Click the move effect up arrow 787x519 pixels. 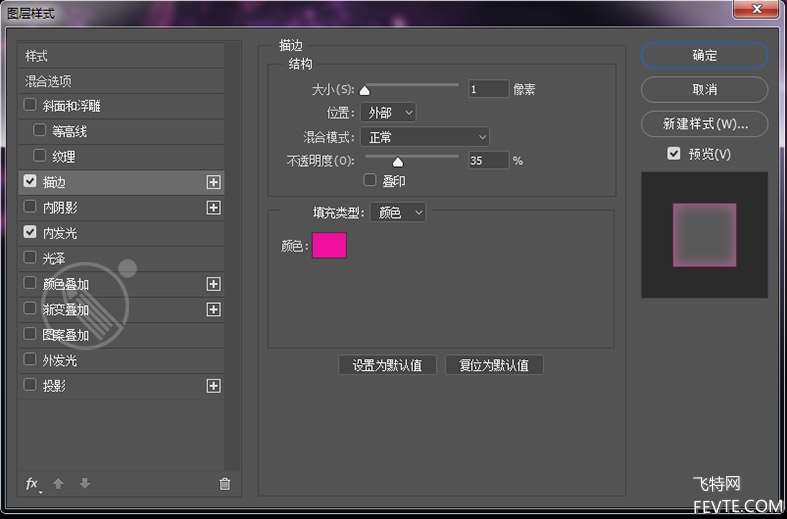[58, 484]
